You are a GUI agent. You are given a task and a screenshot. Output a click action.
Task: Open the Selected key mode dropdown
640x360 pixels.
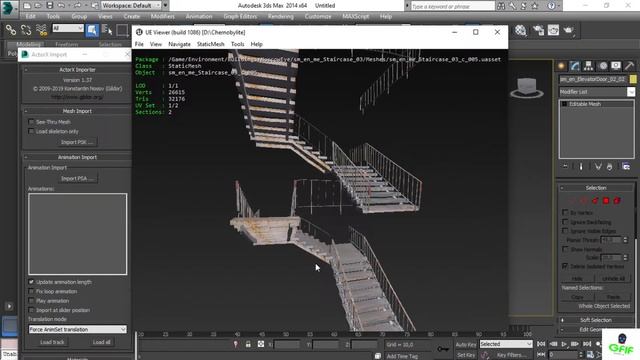point(506,344)
